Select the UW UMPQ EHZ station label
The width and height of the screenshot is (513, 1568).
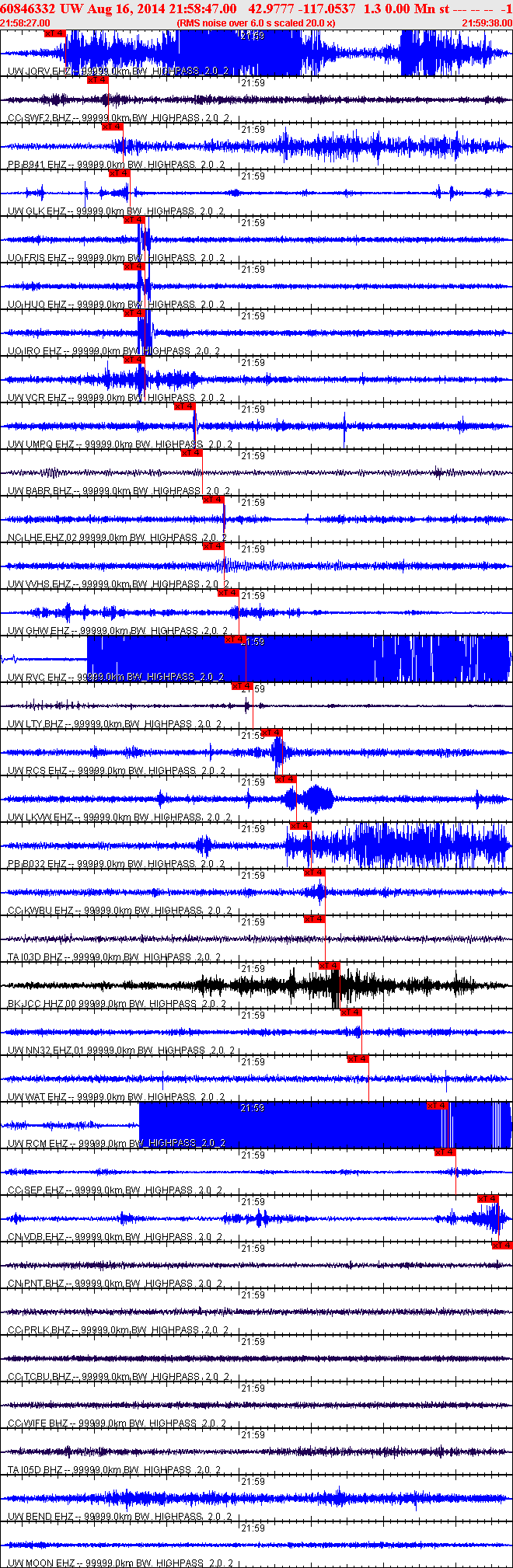point(120,444)
